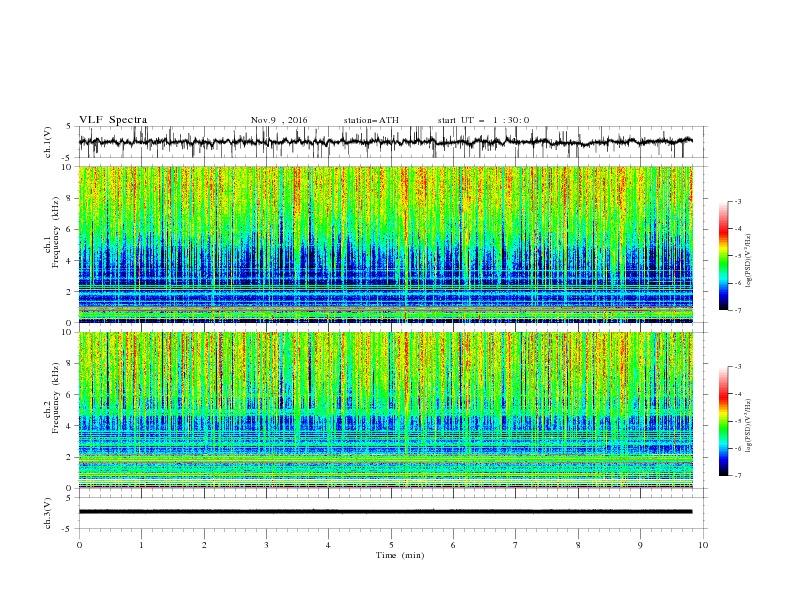Image resolution: width=792 pixels, height=612 pixels.
Task: Click the ch.1 Frequency (kHz) axis label
Action: tap(52, 232)
